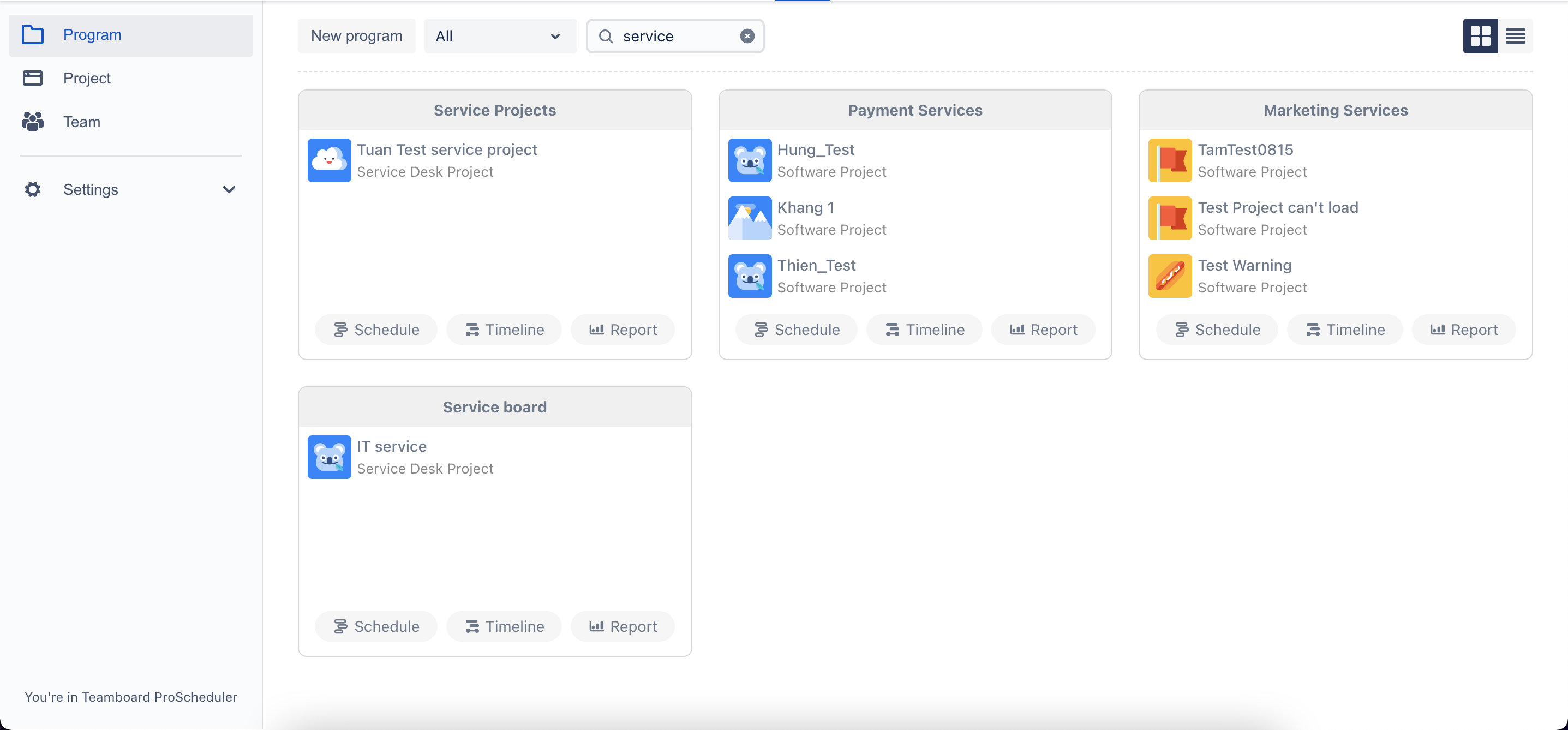This screenshot has width=1568, height=730.
Task: Click the Tuan Test service project cloud icon
Action: point(330,160)
